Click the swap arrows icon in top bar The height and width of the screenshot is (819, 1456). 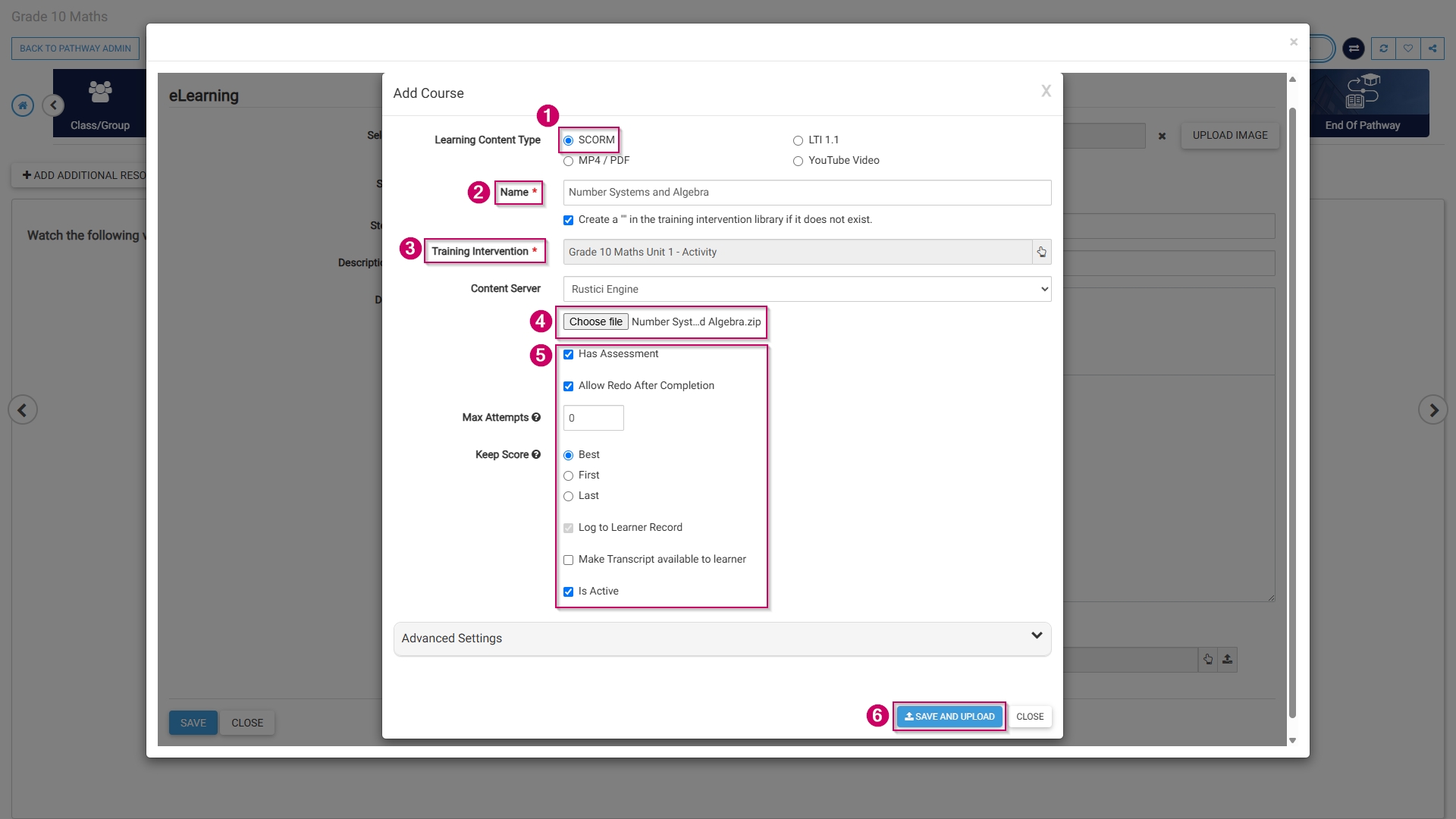pyautogui.click(x=1354, y=49)
